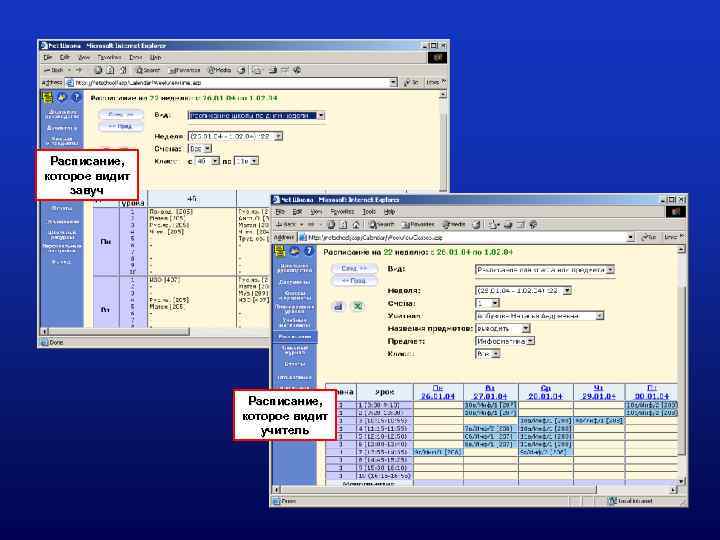
Task: Open Edit menu in front window
Action: (297, 212)
